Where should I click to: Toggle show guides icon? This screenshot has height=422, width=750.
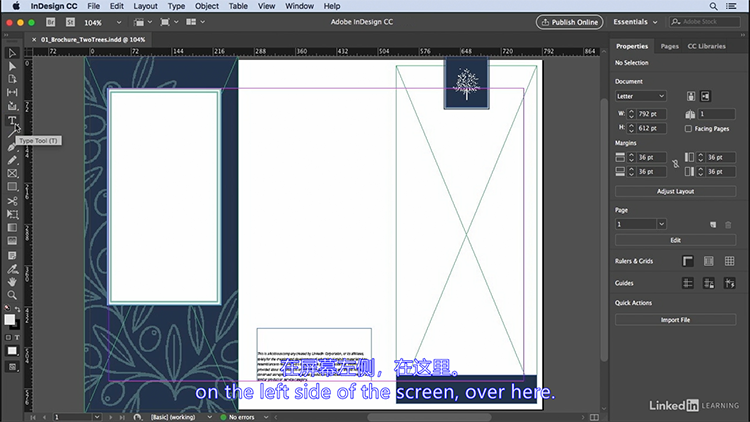[x=688, y=283]
